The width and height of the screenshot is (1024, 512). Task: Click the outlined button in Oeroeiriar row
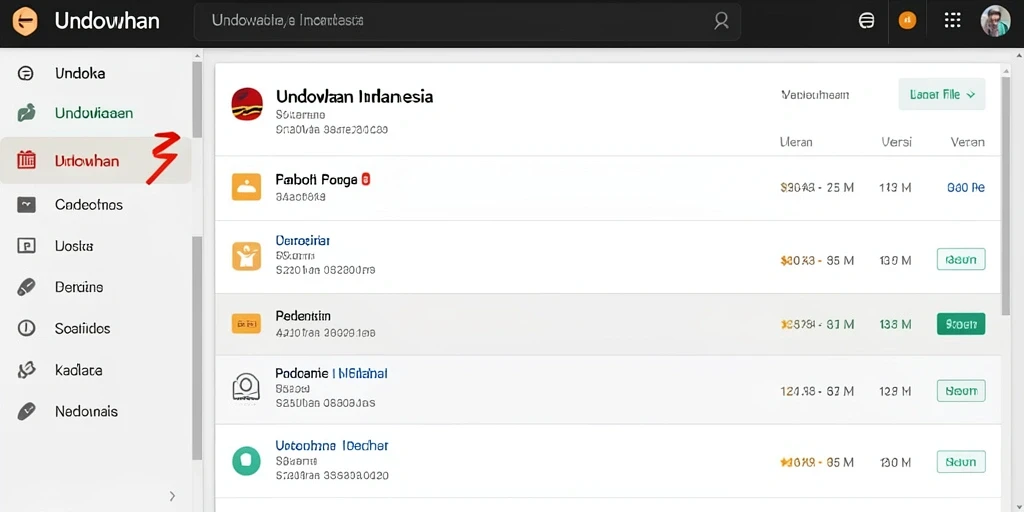pyautogui.click(x=961, y=259)
